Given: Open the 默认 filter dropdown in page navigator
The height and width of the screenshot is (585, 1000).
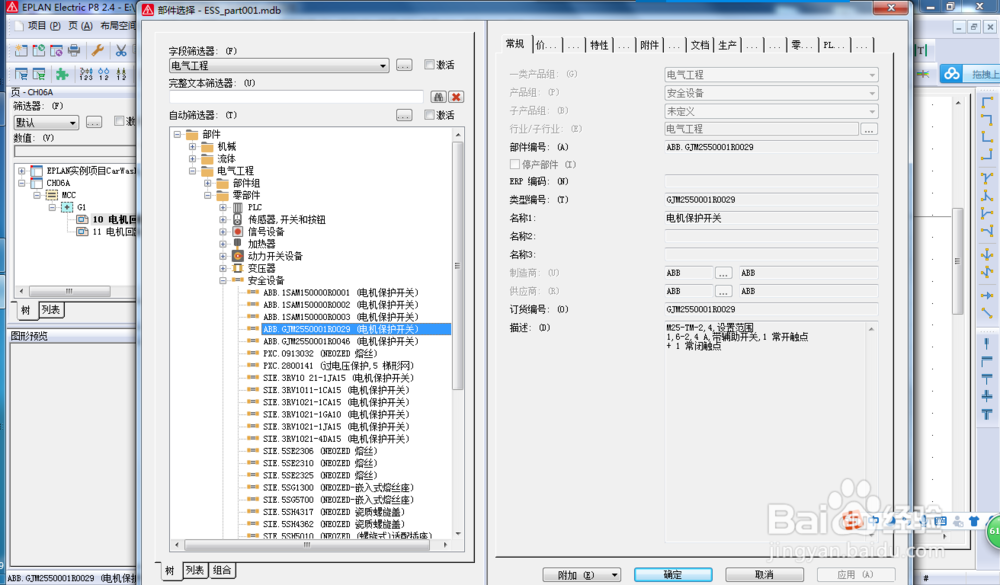Looking at the screenshot, I should (x=73, y=122).
